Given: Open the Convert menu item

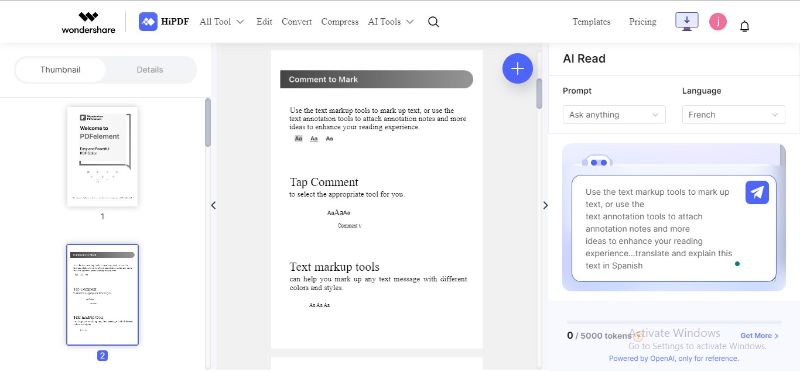Looking at the screenshot, I should [296, 22].
